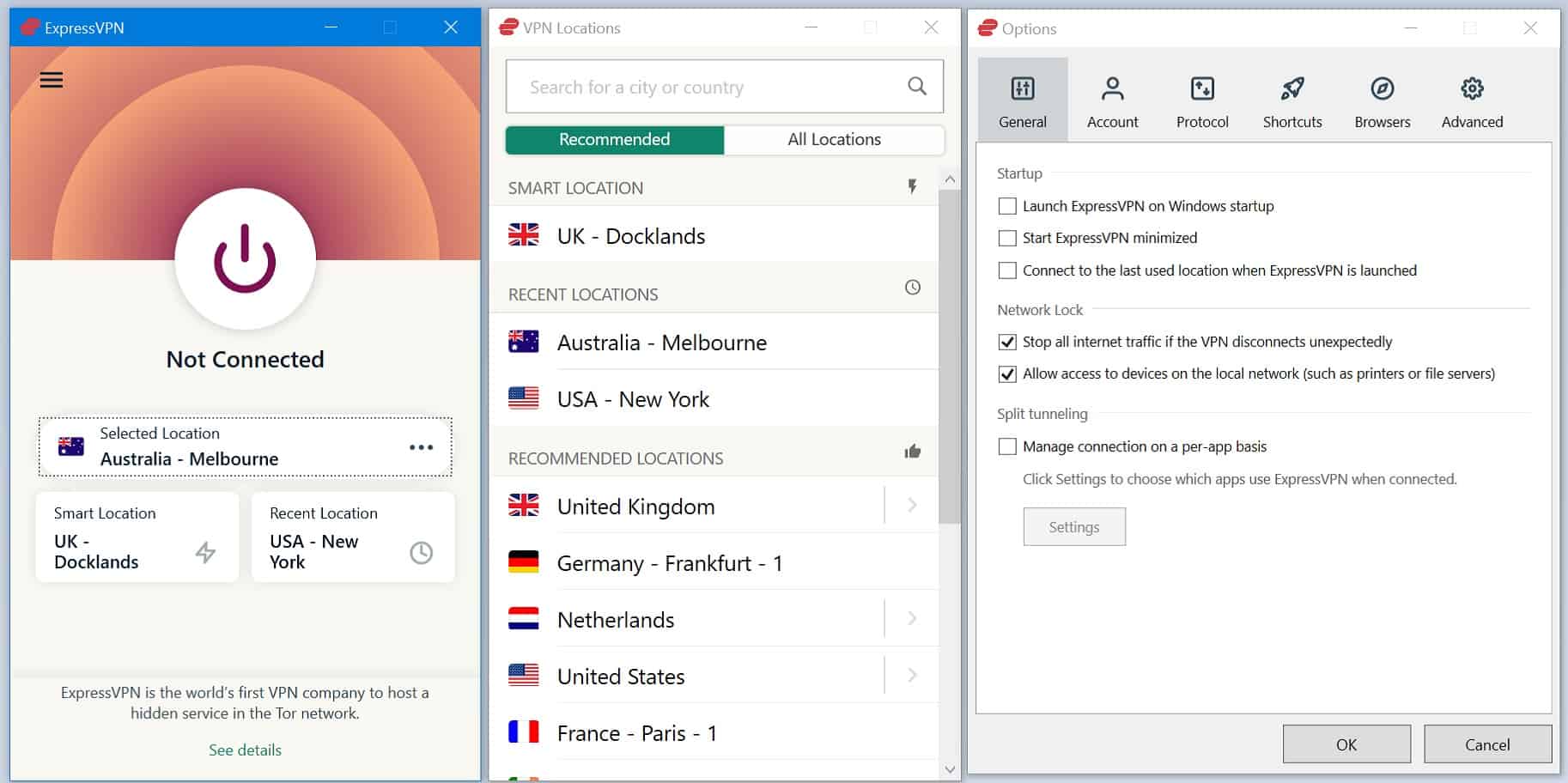Expand United Kingdom locations chevron

tap(912, 506)
